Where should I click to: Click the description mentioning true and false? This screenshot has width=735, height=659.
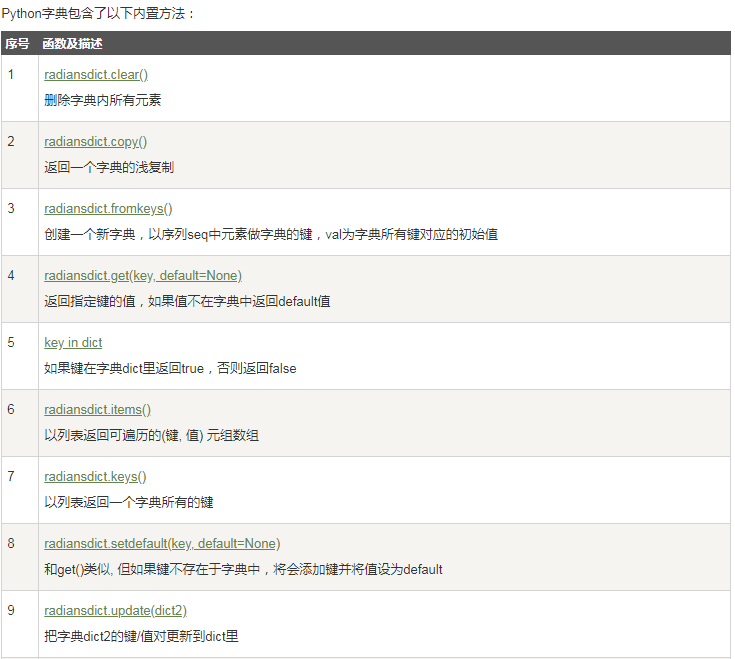click(x=170, y=368)
